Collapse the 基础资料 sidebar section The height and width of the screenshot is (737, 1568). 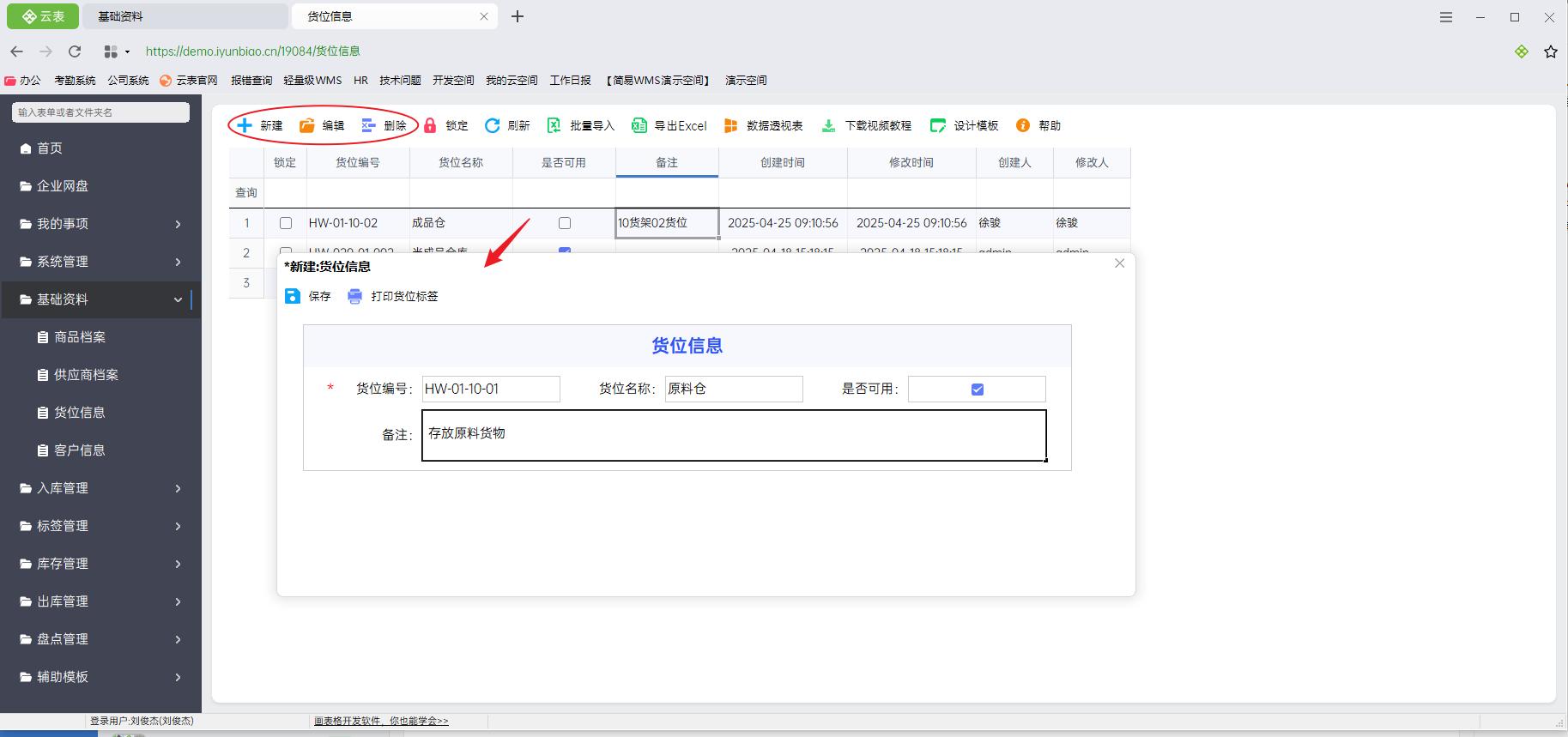(x=178, y=299)
